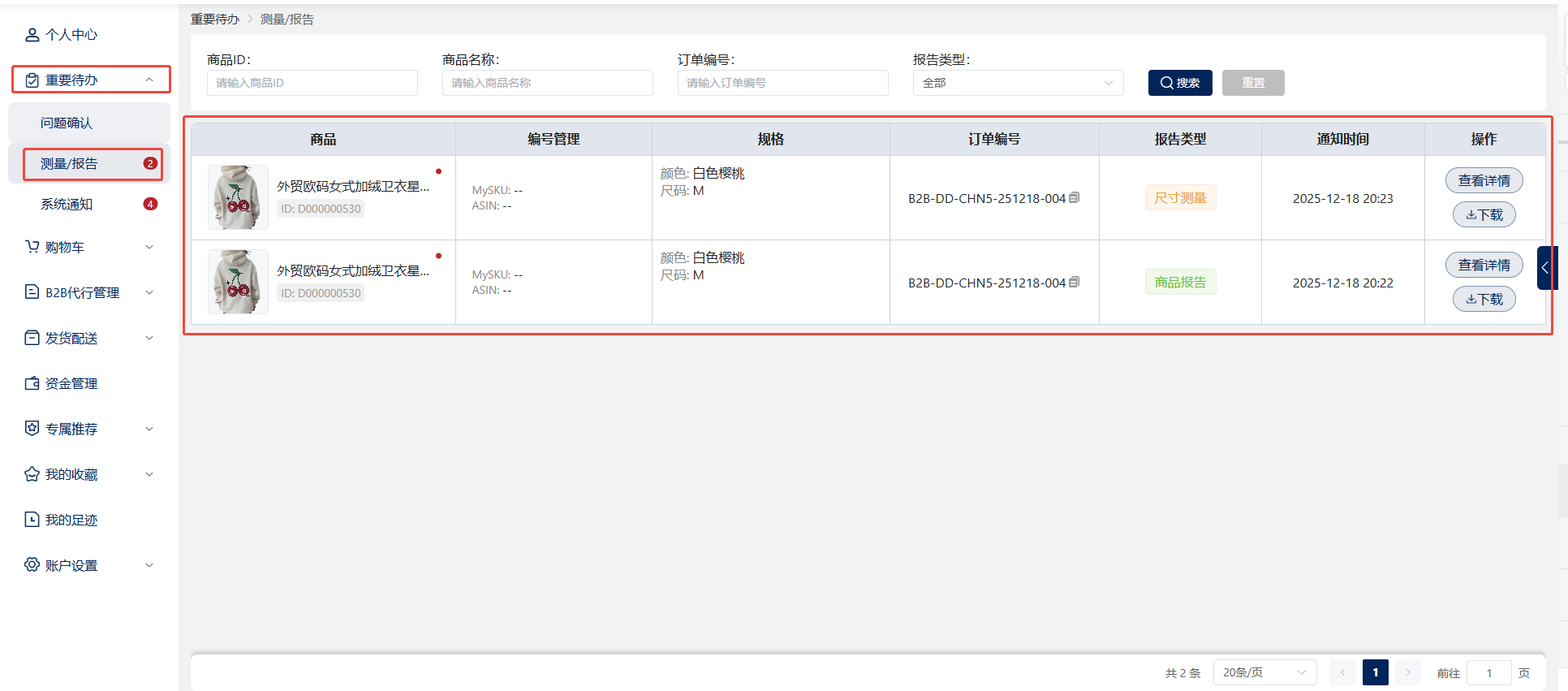Open 系统通知 submenu item
This screenshot has width=1568, height=691.
89,204
